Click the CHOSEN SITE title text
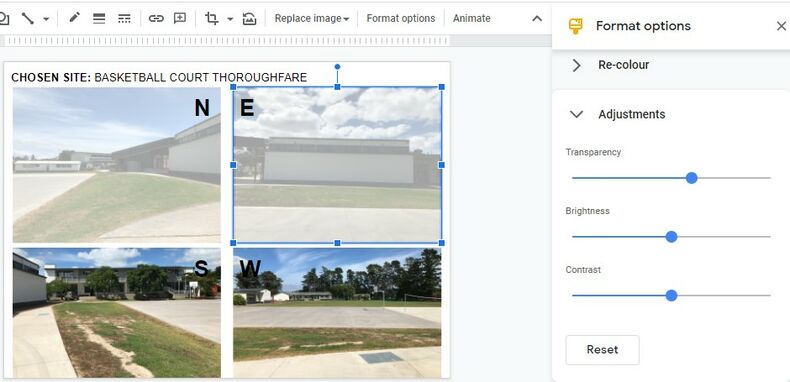The width and height of the screenshot is (790, 382). 159,77
